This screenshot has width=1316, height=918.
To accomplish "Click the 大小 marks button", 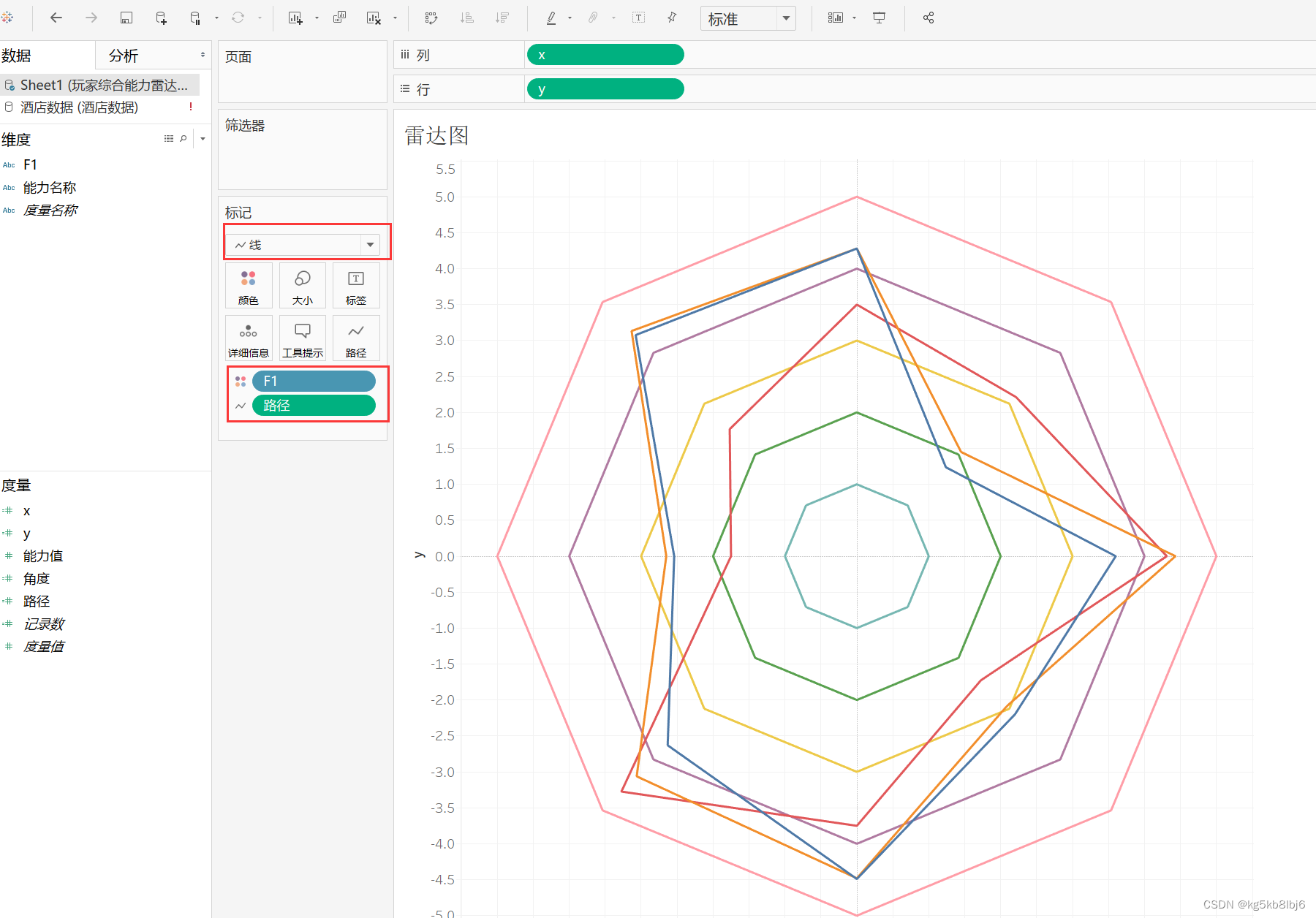I will coord(302,287).
